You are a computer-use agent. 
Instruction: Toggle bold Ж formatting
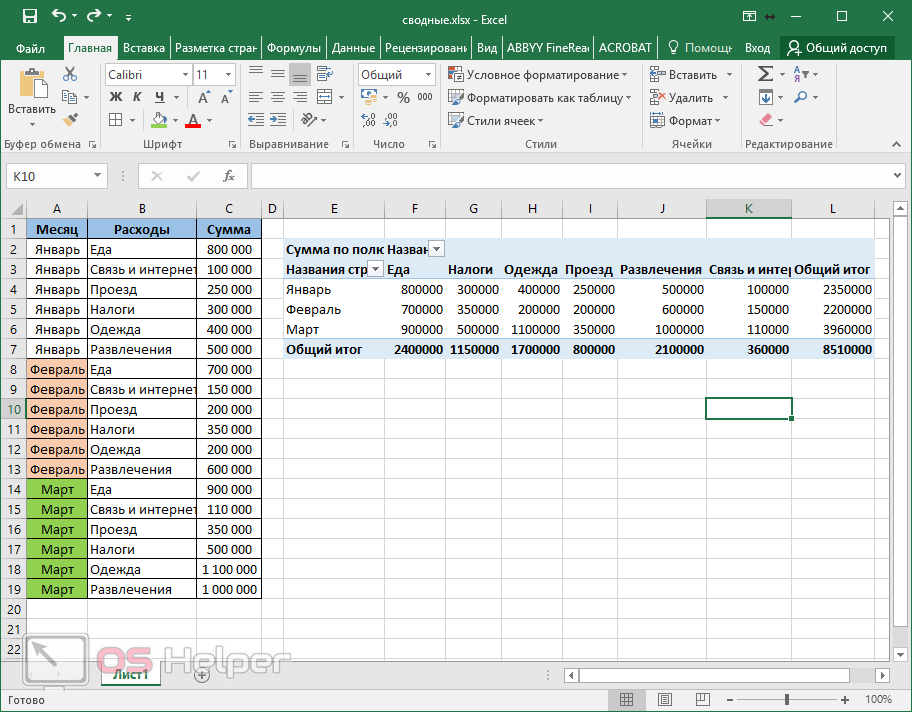pyautogui.click(x=115, y=97)
